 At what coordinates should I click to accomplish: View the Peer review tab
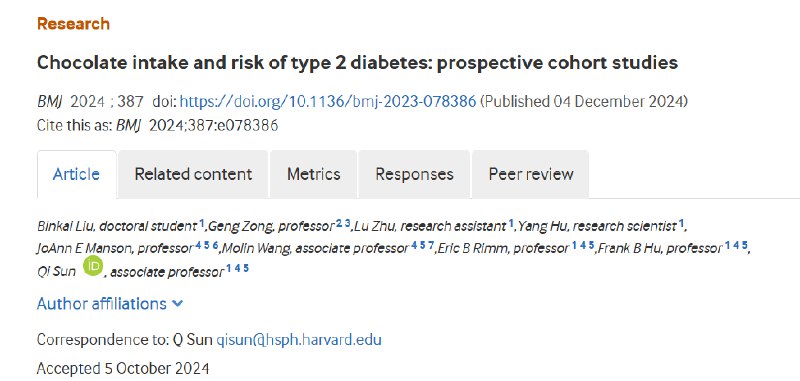click(x=531, y=174)
